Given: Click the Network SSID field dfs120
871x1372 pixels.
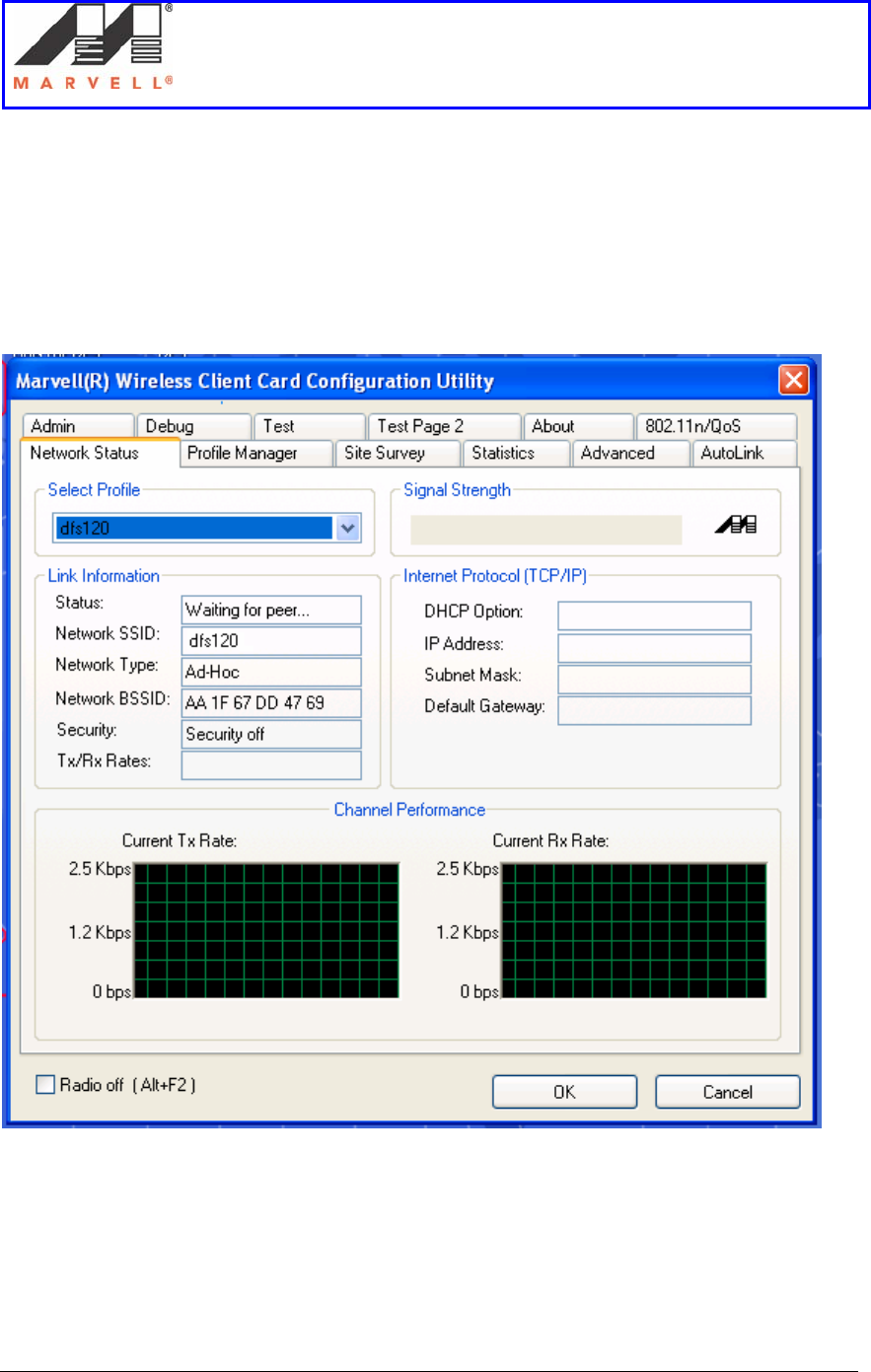Looking at the screenshot, I should click(x=271, y=641).
